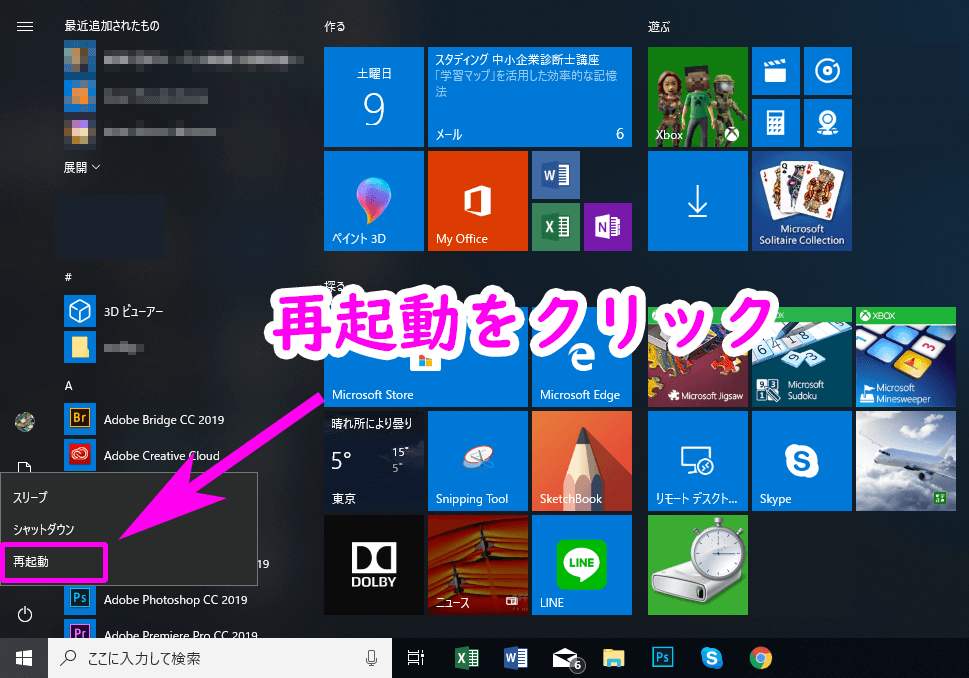Open Microsoft Minesweeper tile
Screen dimensions: 969x678
coord(906,357)
